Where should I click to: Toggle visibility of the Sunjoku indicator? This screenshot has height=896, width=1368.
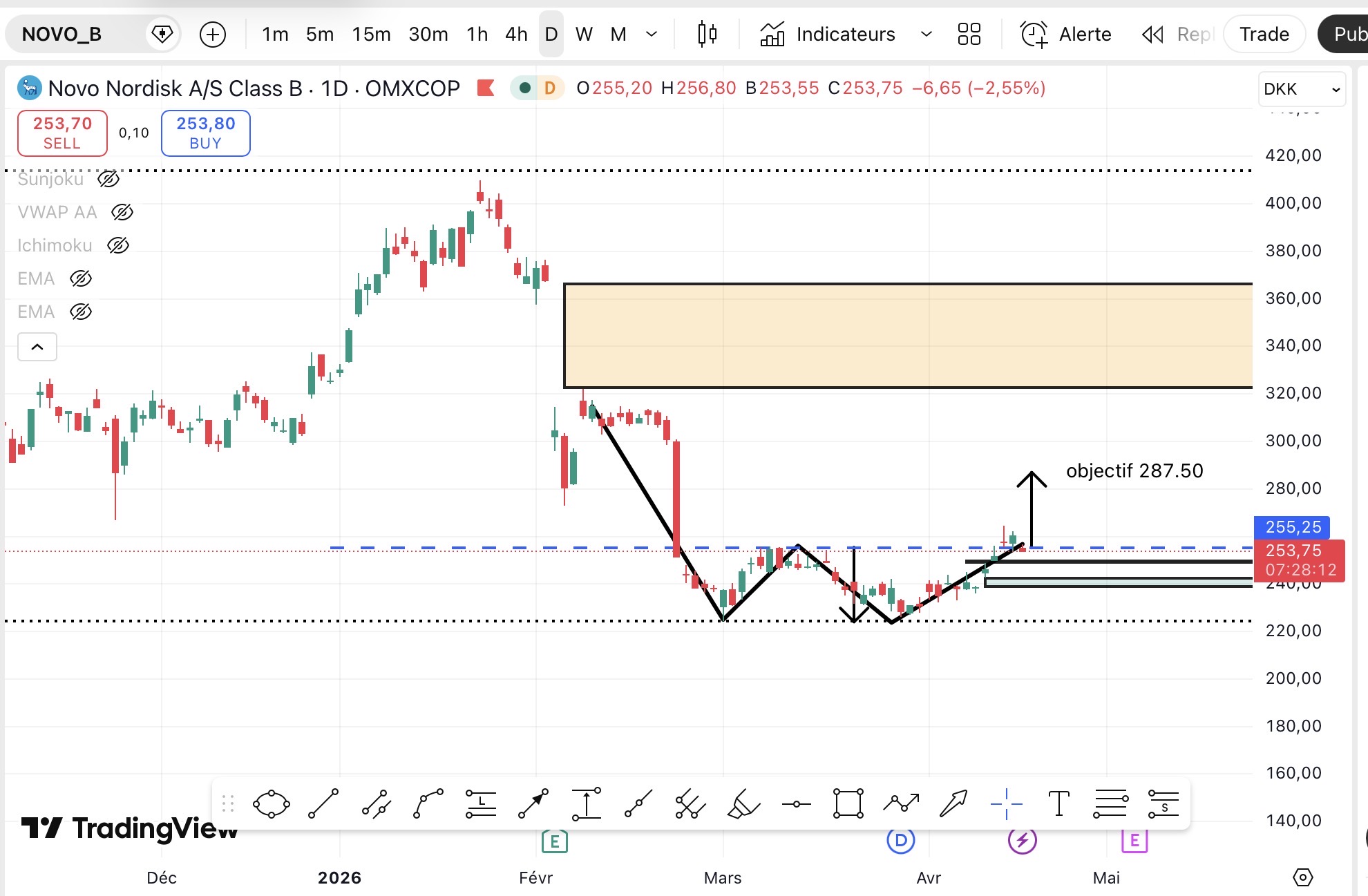(108, 180)
